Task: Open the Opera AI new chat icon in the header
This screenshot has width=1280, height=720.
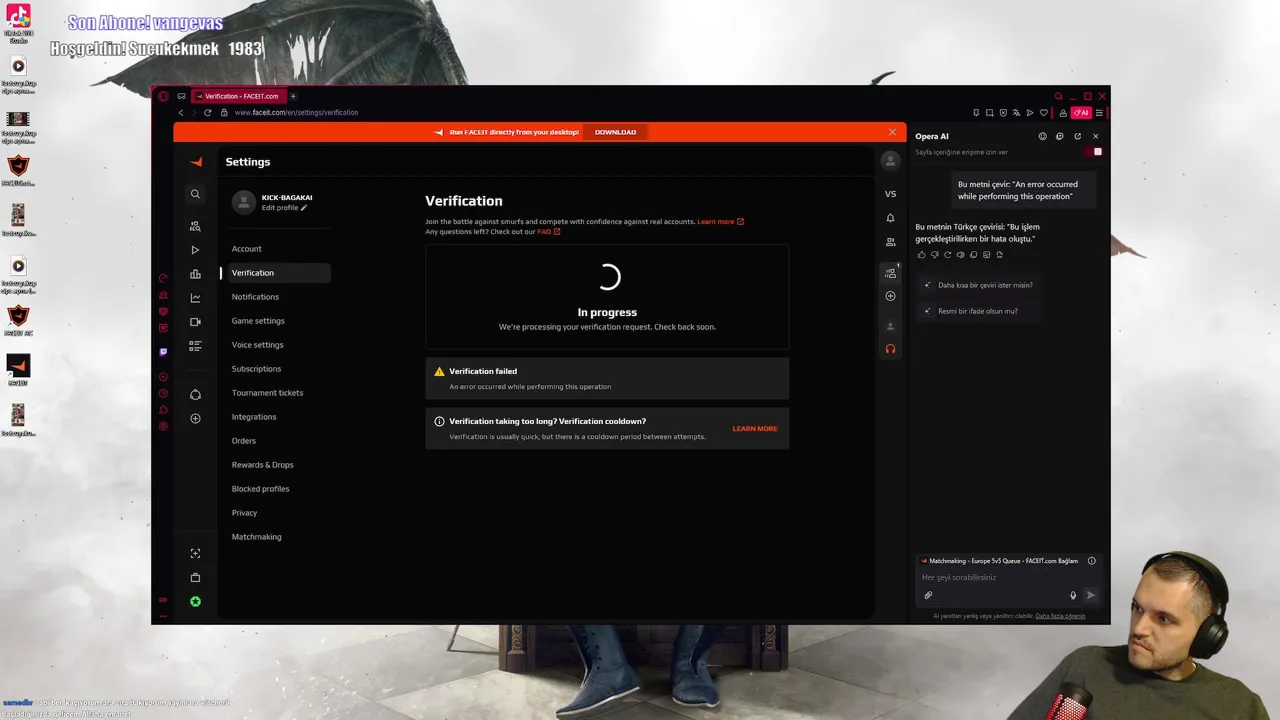Action: [x=1060, y=136]
